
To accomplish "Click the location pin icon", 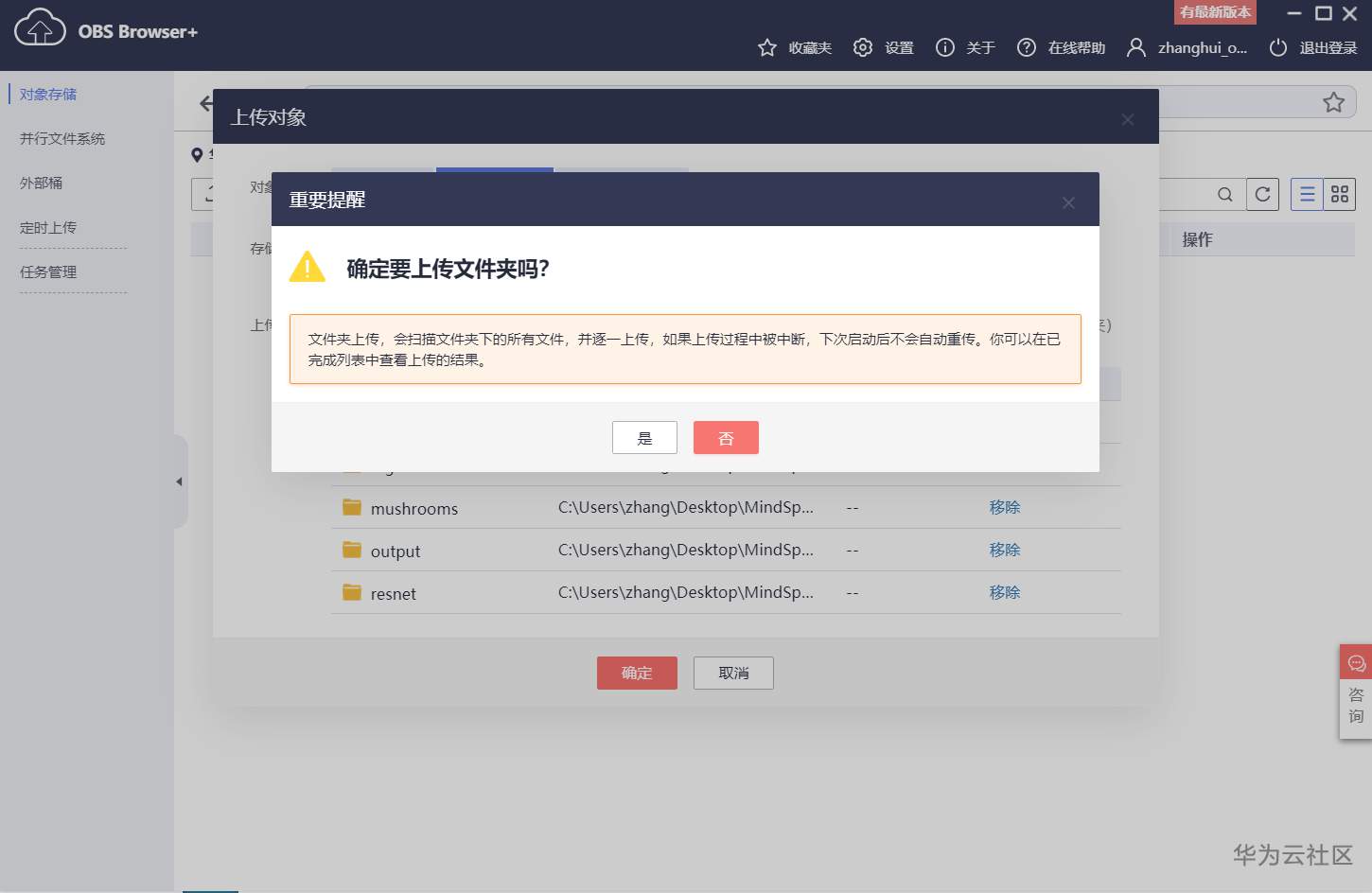I will tap(197, 154).
